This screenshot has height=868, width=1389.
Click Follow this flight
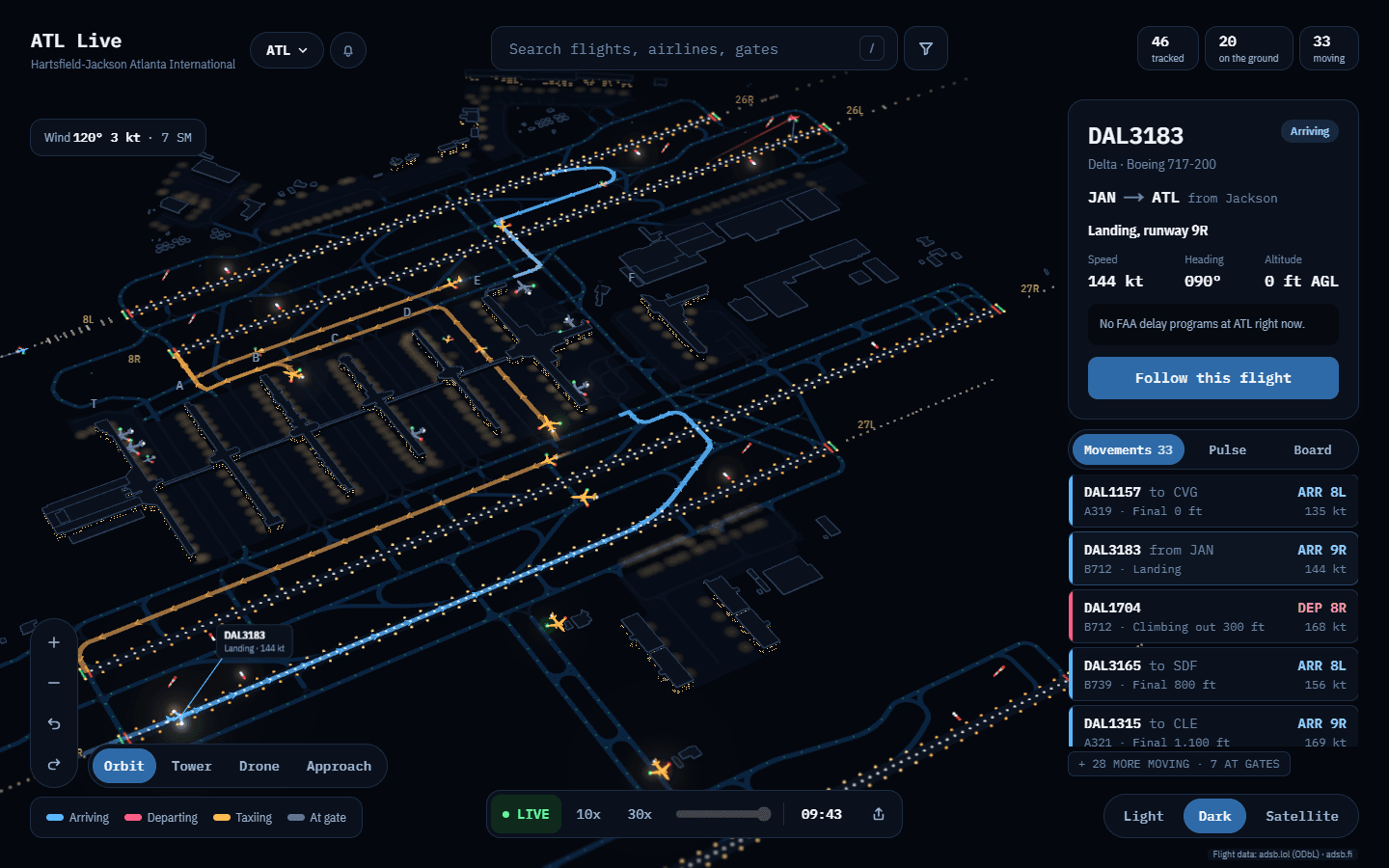click(1212, 378)
